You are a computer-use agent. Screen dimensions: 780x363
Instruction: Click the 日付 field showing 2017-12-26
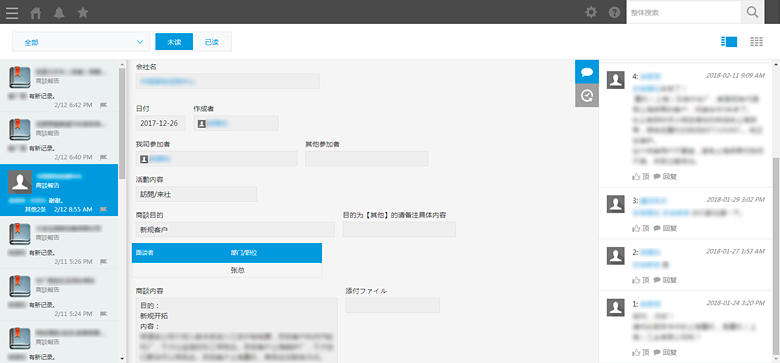161,123
